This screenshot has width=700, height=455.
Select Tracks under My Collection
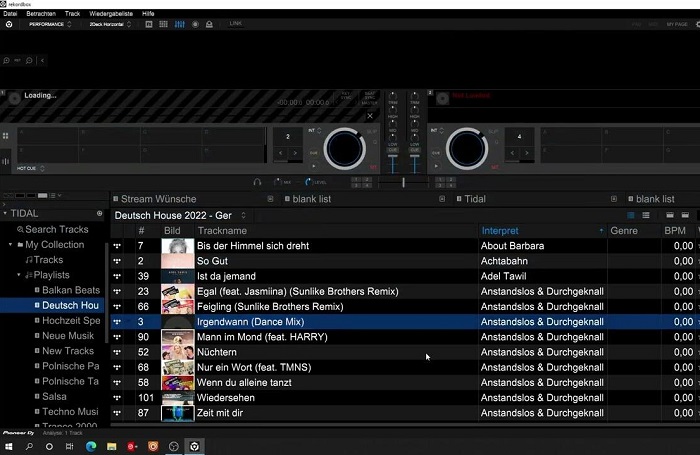click(48, 260)
